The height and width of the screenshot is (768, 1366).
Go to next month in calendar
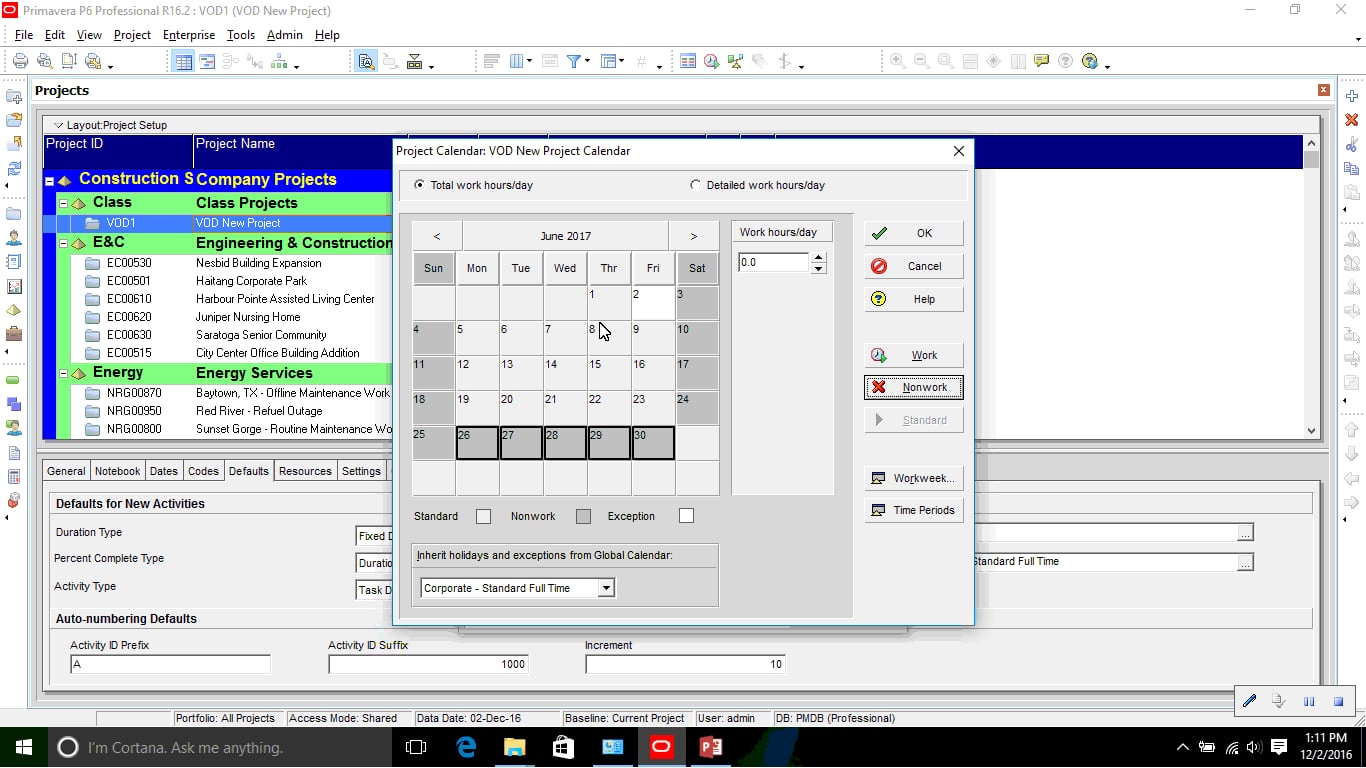tap(694, 236)
